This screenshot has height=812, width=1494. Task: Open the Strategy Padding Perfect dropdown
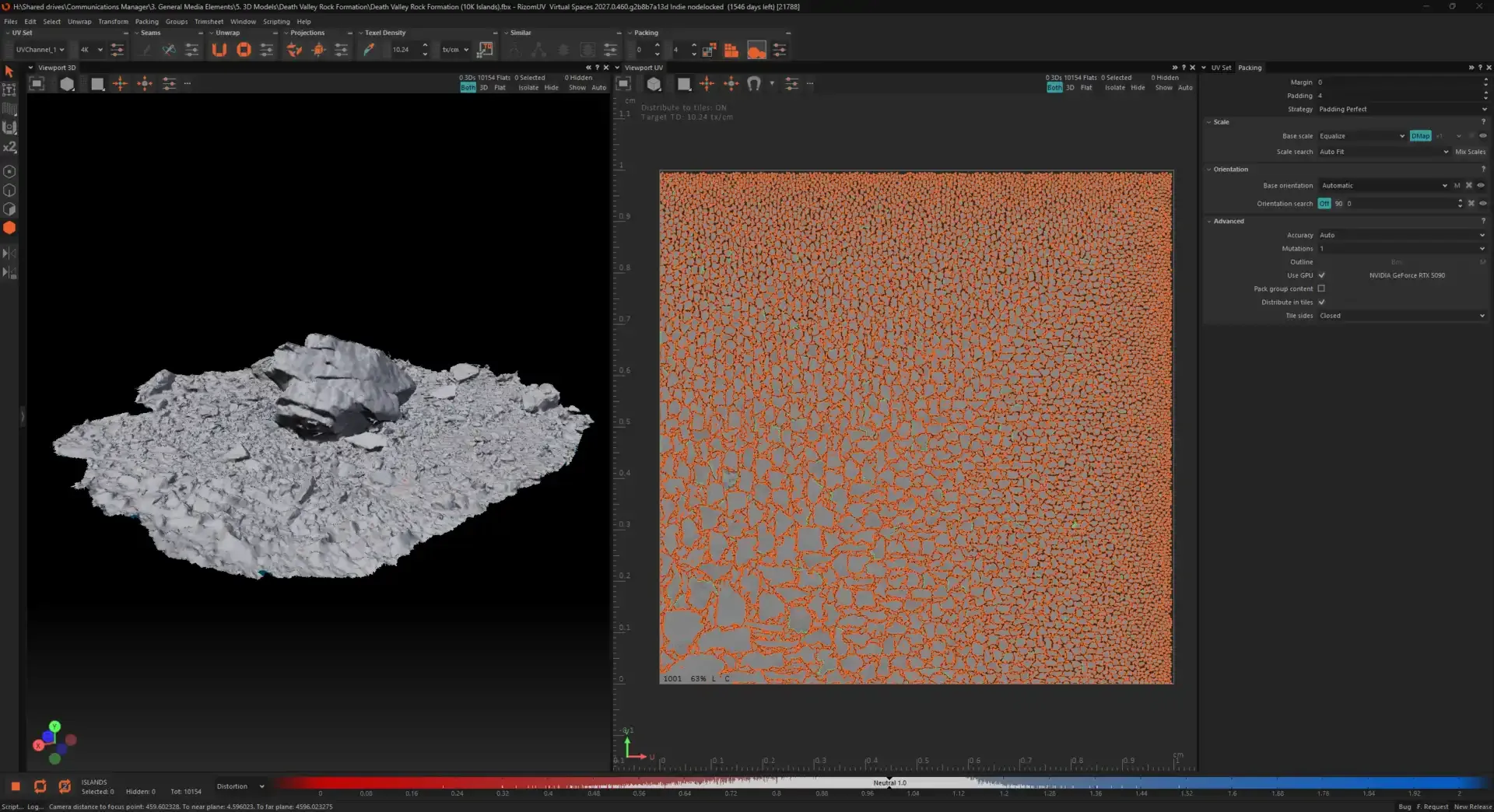click(x=1402, y=109)
